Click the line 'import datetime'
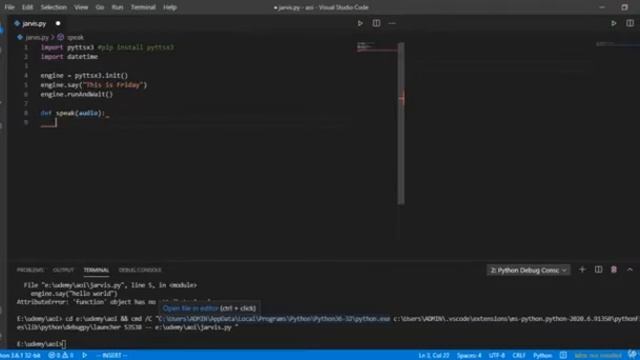This screenshot has height=360, width=640. (x=69, y=57)
